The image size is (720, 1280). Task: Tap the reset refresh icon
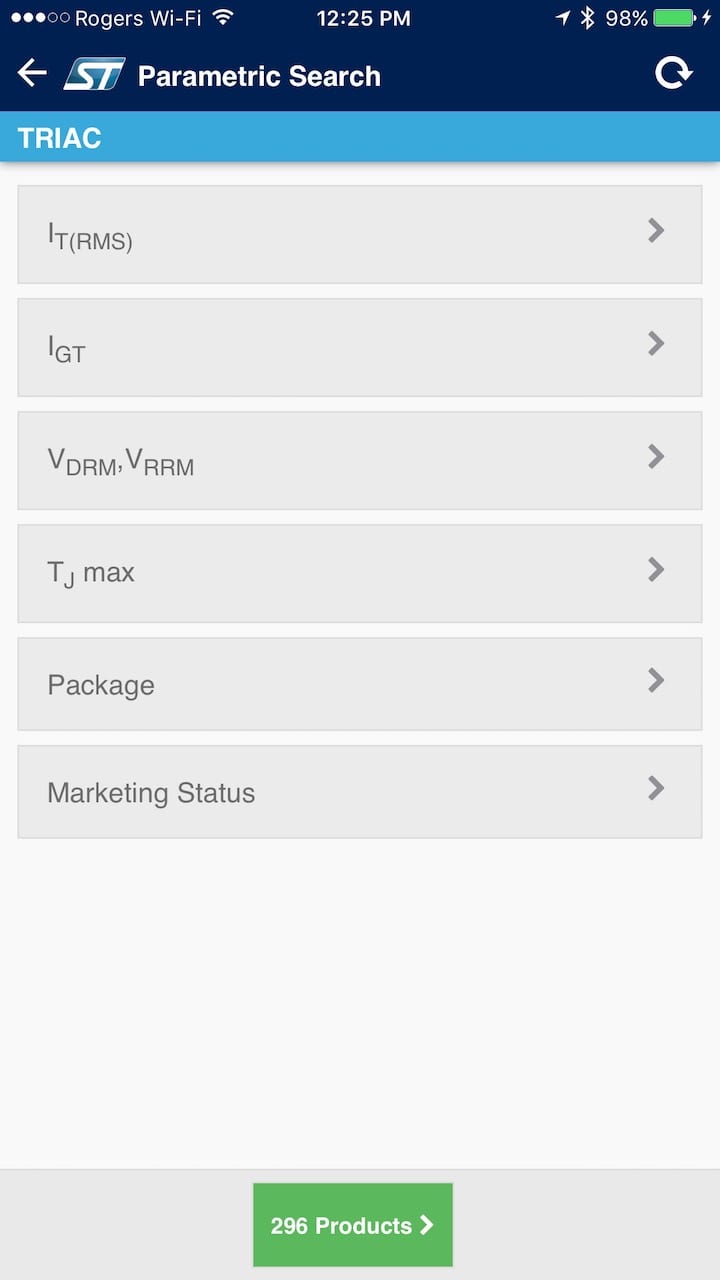673,73
